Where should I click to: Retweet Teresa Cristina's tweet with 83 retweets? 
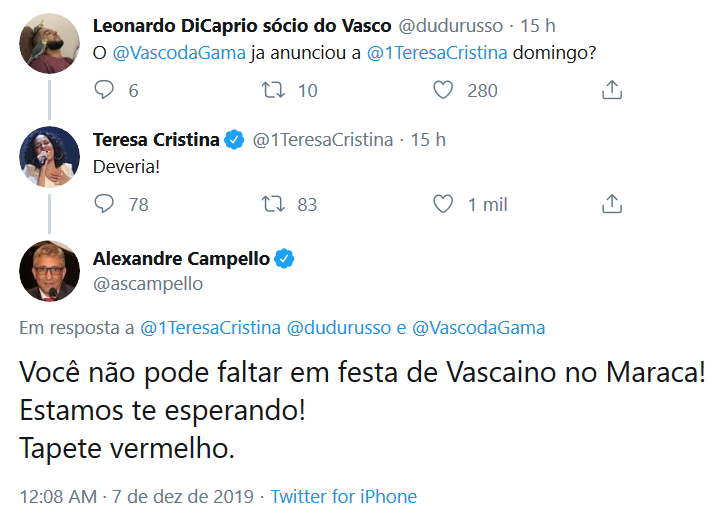(274, 204)
